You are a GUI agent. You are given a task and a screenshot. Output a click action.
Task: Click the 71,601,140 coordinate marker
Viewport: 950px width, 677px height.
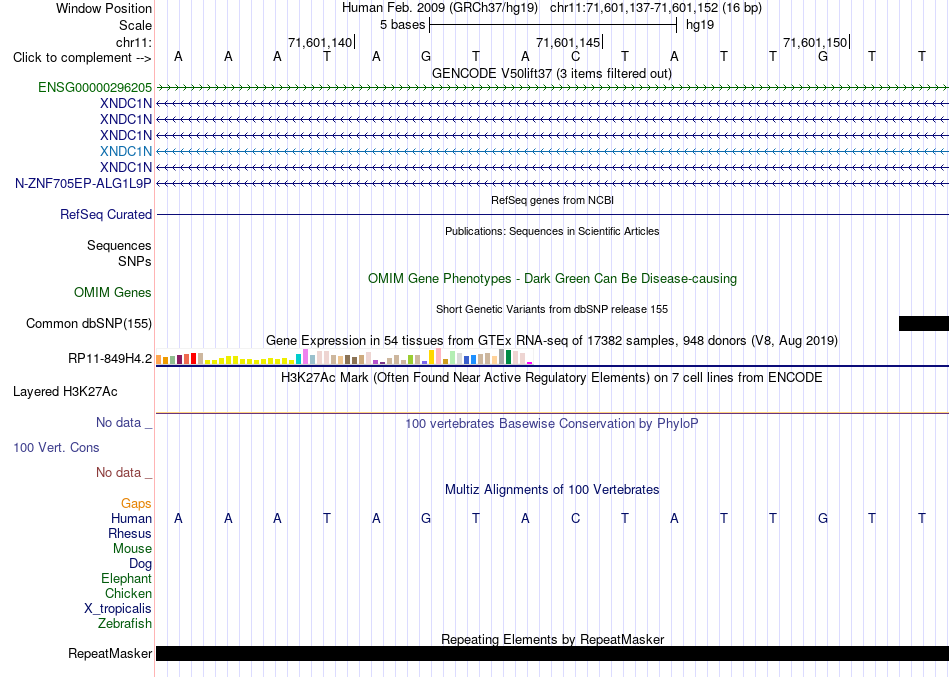[320, 42]
